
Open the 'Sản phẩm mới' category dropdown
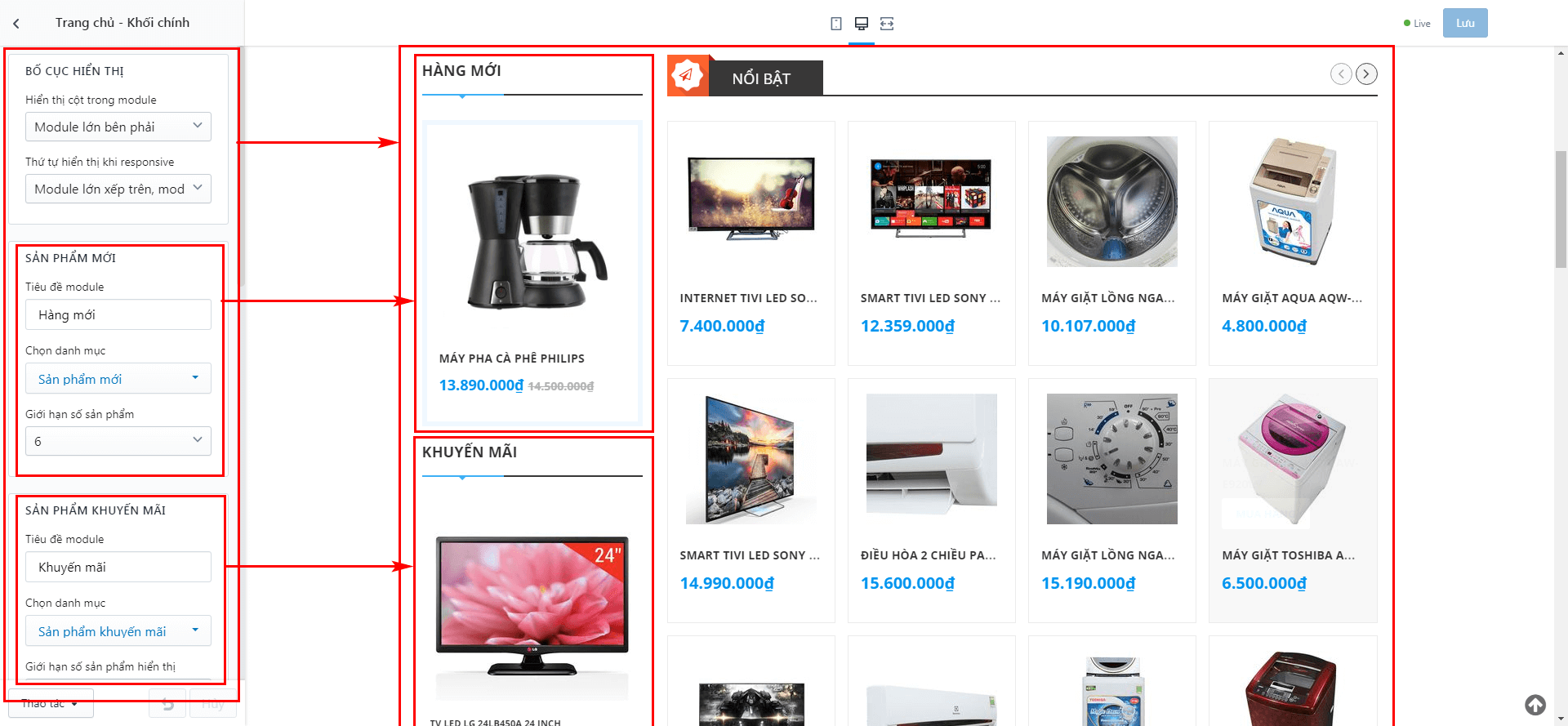tap(118, 379)
